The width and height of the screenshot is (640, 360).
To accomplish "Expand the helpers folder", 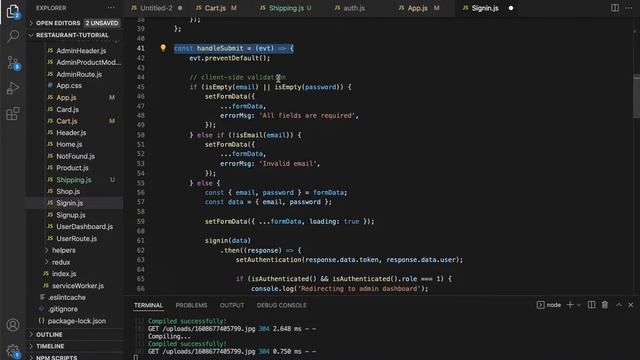I will pyautogui.click(x=64, y=250).
